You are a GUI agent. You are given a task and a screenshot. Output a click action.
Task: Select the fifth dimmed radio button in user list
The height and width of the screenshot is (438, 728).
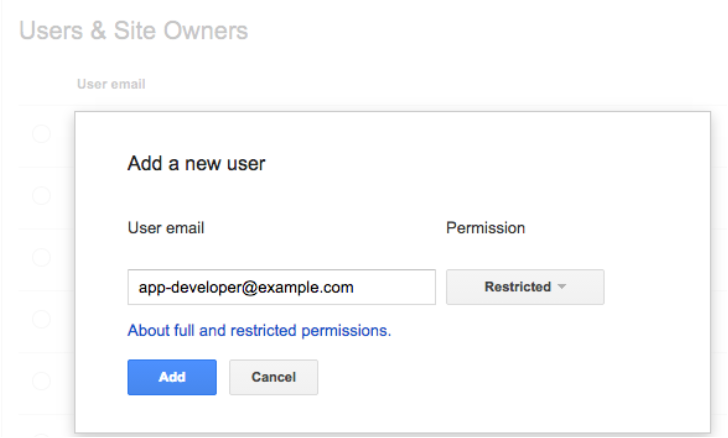[41, 381]
